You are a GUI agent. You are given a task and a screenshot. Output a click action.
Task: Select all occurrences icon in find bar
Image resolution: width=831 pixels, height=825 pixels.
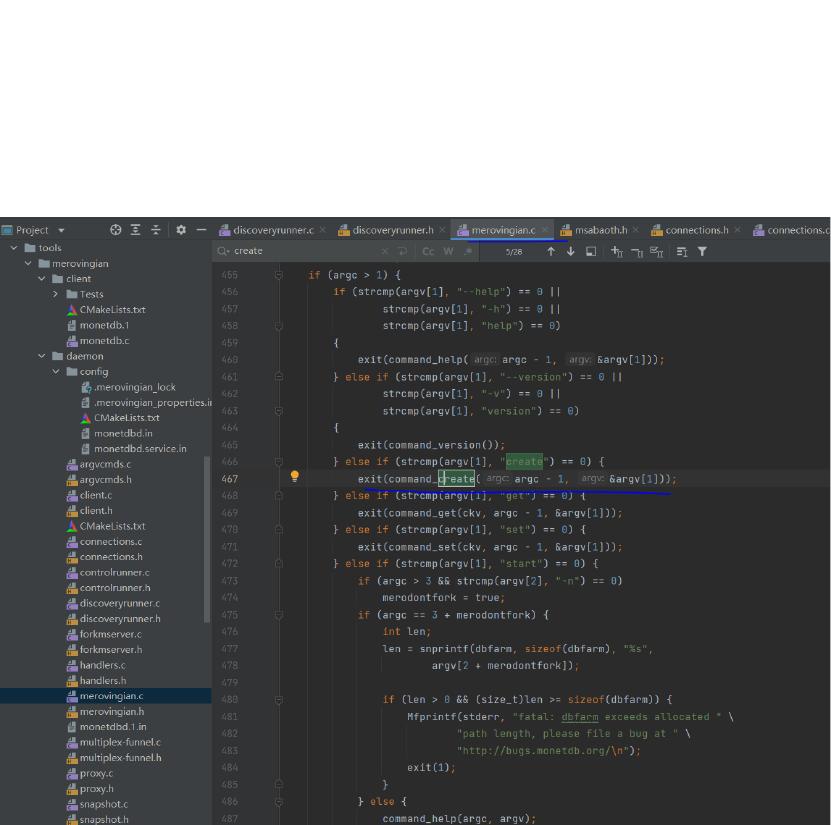[x=657, y=252]
